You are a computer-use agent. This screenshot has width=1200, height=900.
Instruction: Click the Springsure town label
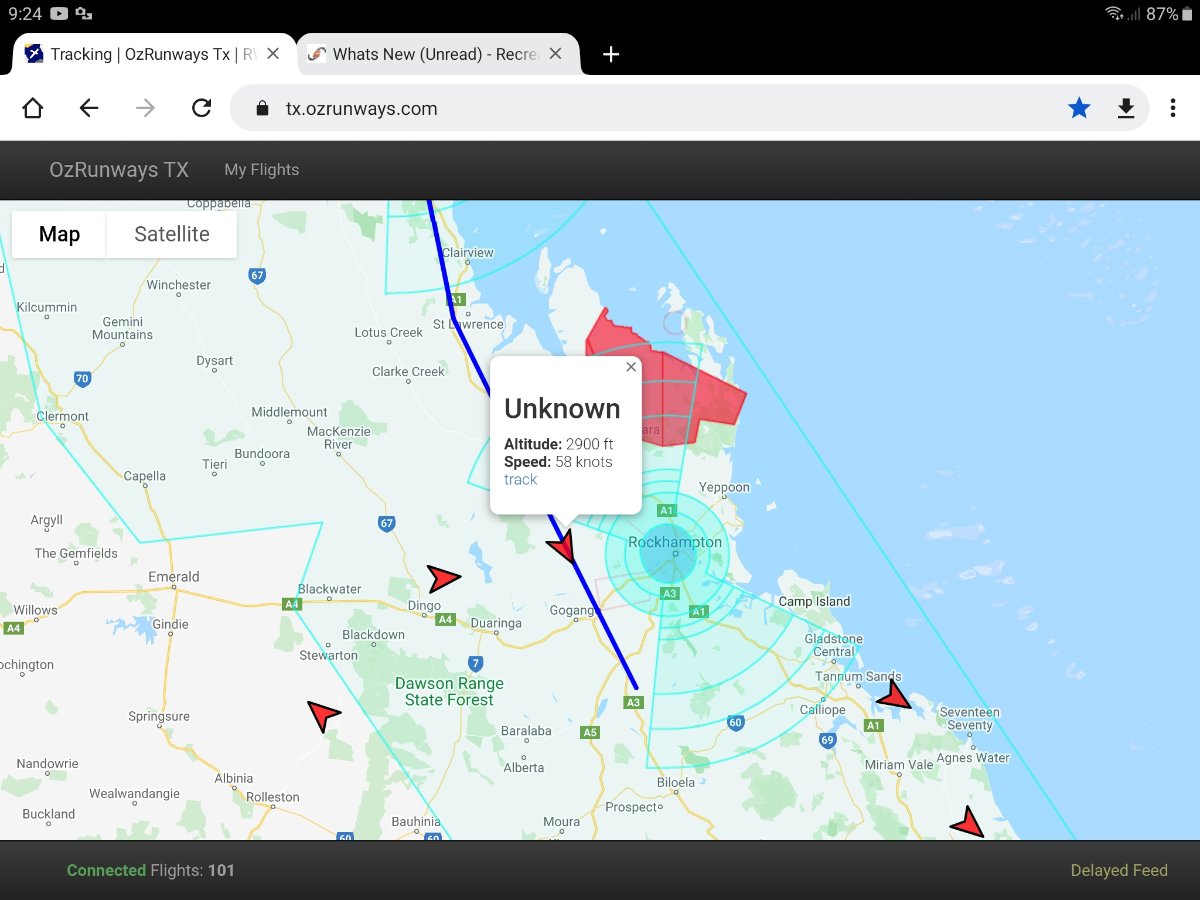pos(159,716)
